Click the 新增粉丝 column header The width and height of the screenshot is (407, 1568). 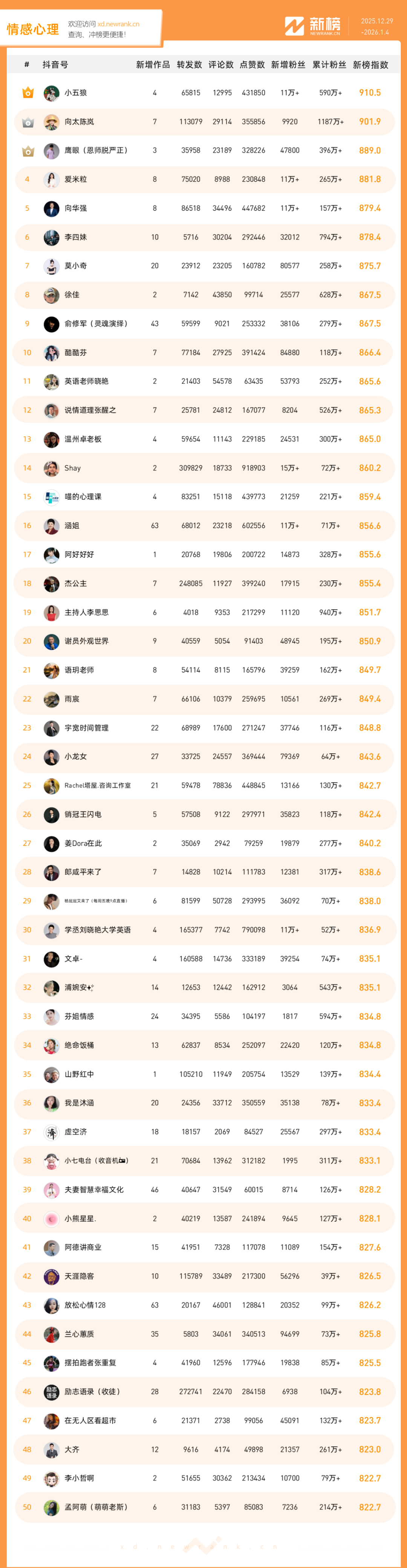[x=288, y=65]
